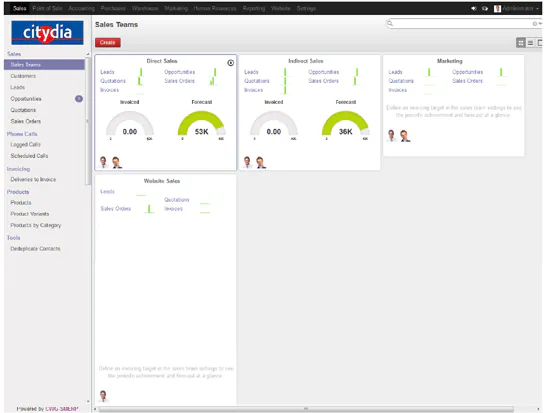Switch to list view icon
The height and width of the screenshot is (413, 550).
[530, 43]
